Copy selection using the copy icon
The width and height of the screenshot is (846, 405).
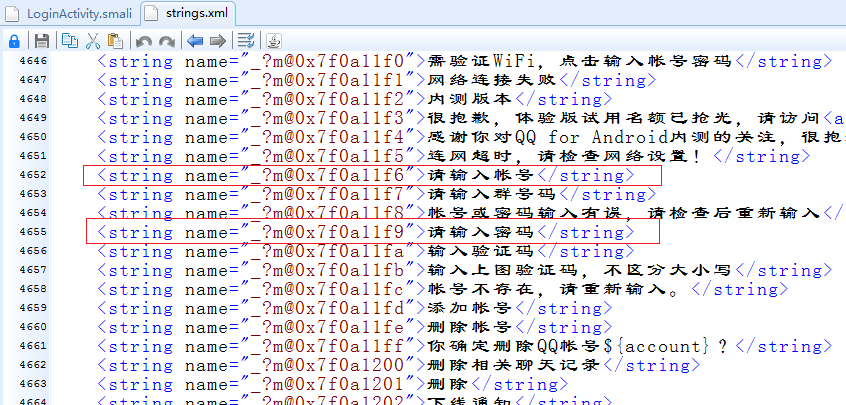[69, 40]
